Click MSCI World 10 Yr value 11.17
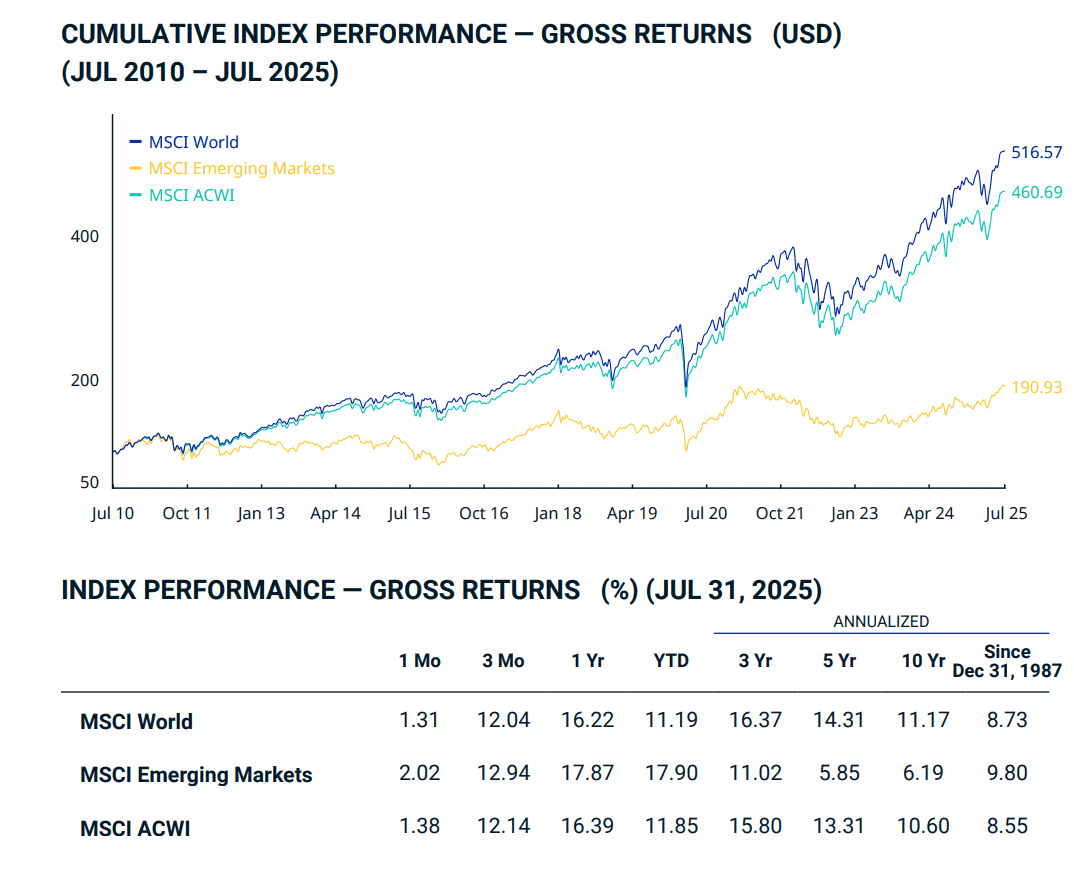1074x876 pixels. [923, 721]
